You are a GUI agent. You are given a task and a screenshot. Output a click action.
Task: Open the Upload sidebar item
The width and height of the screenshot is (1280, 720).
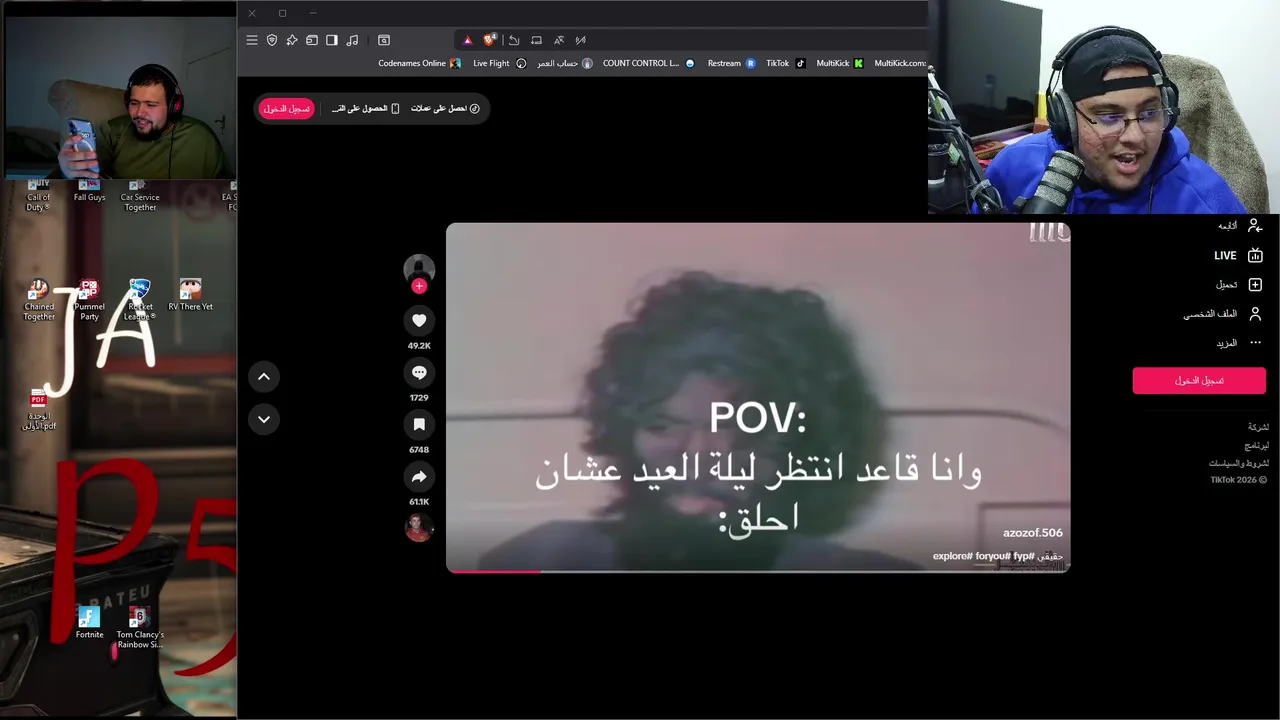[x=1240, y=285]
